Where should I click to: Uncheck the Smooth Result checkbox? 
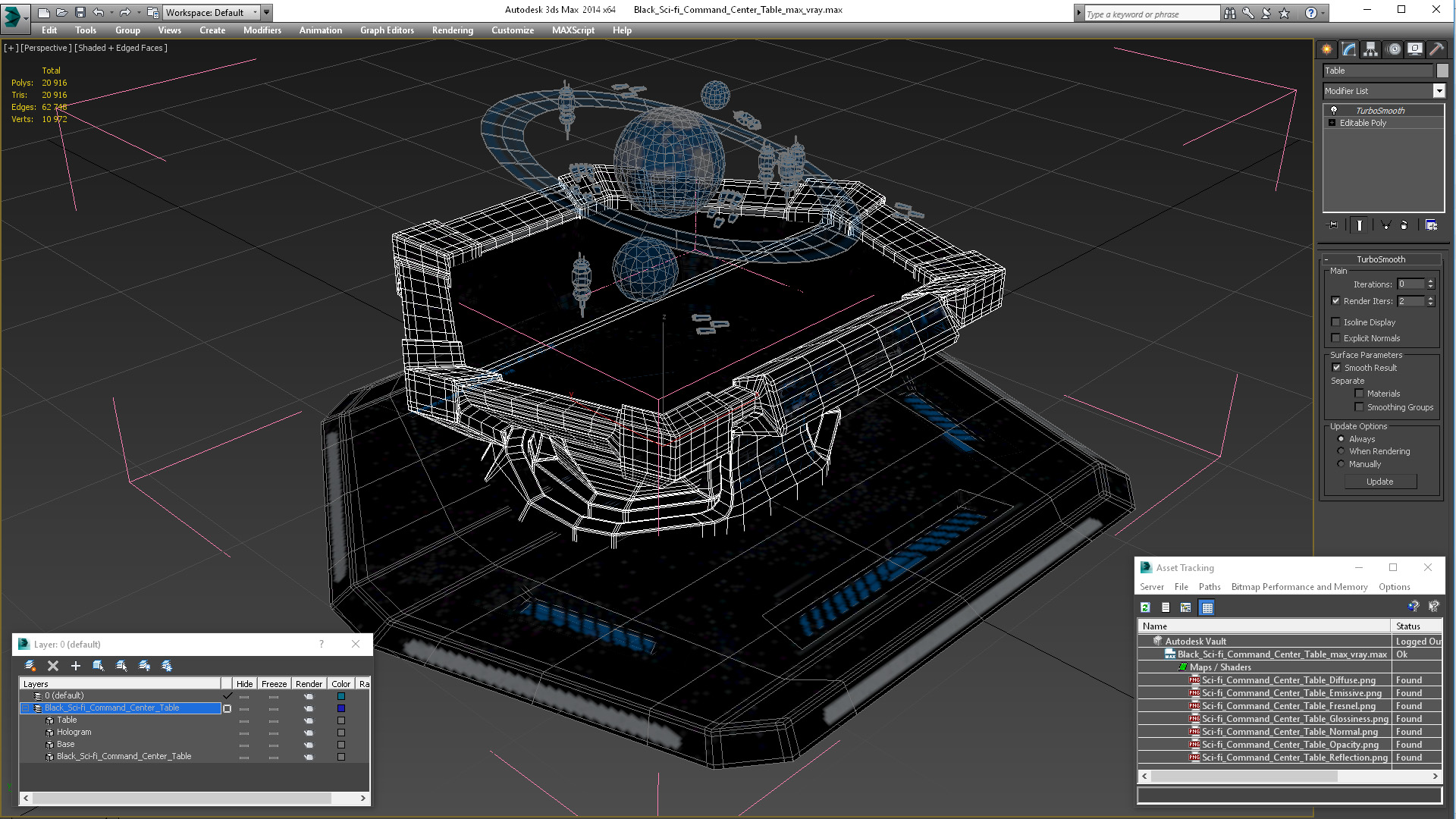click(x=1336, y=368)
